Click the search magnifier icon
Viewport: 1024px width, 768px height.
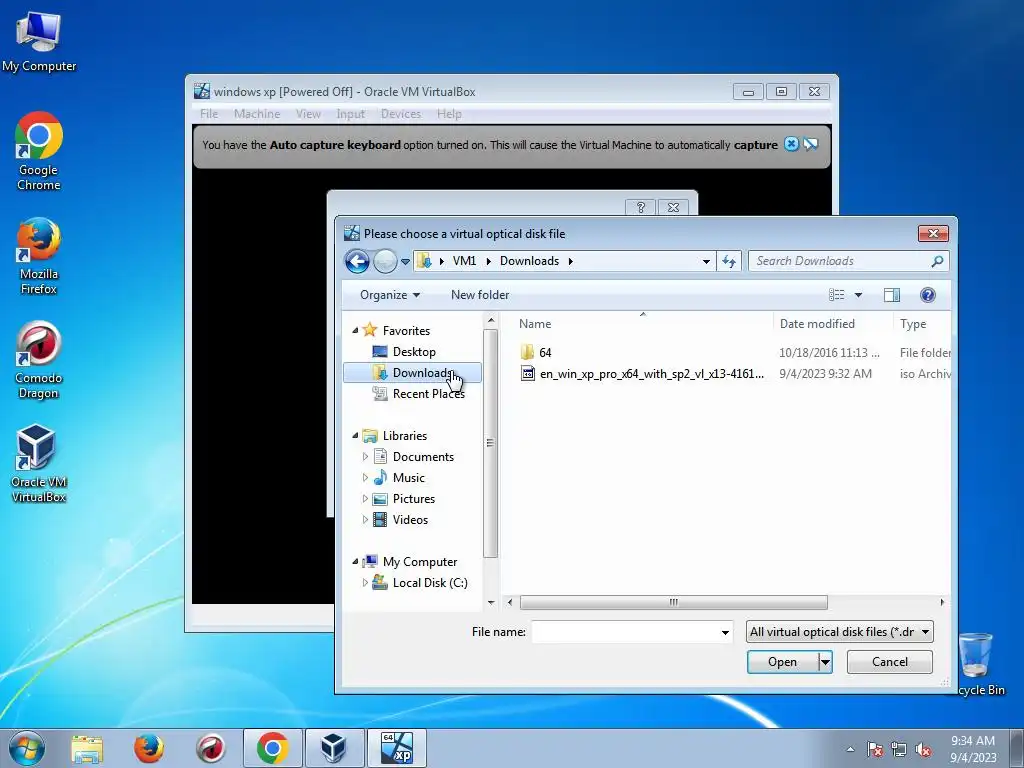coord(937,261)
